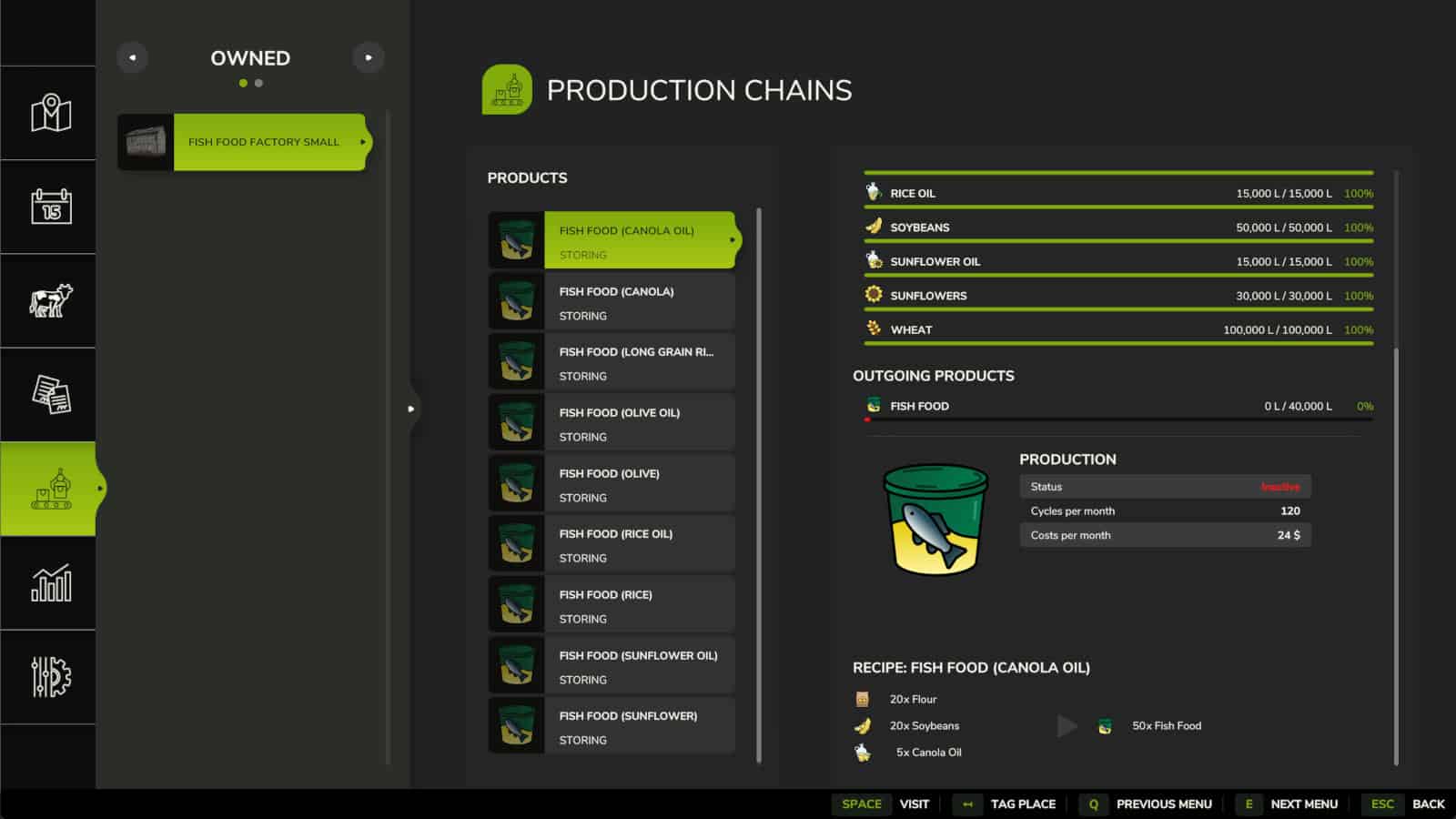Open the animals cow sidebar icon

coord(50,300)
